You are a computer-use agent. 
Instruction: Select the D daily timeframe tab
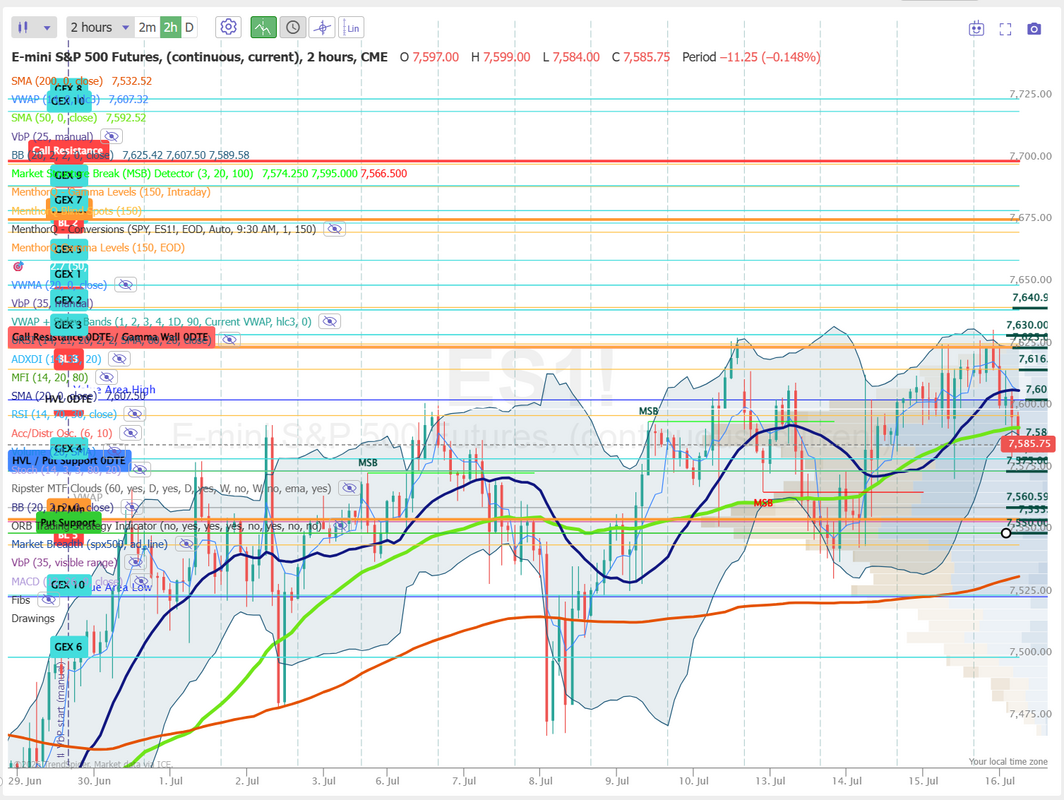pyautogui.click(x=189, y=27)
